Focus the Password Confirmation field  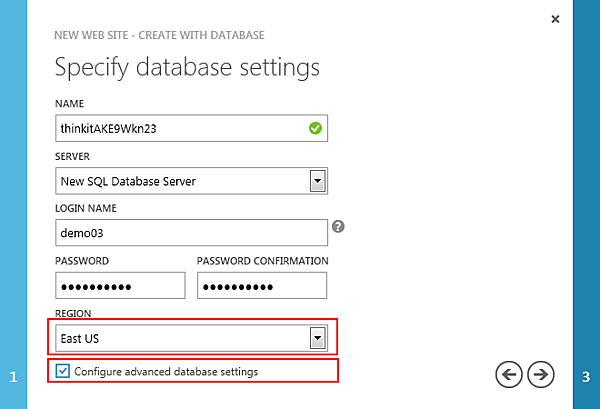262,285
